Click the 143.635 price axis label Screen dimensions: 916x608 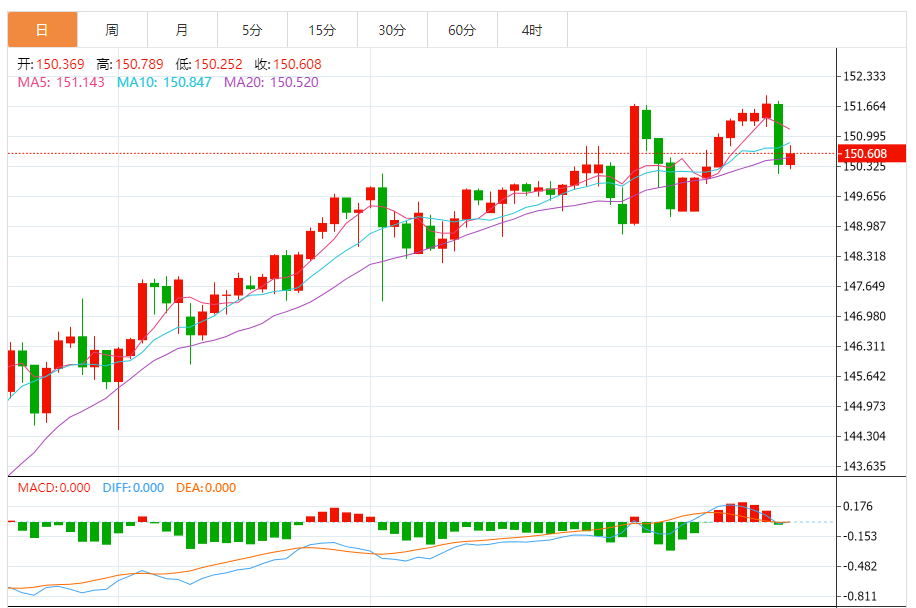pos(864,467)
